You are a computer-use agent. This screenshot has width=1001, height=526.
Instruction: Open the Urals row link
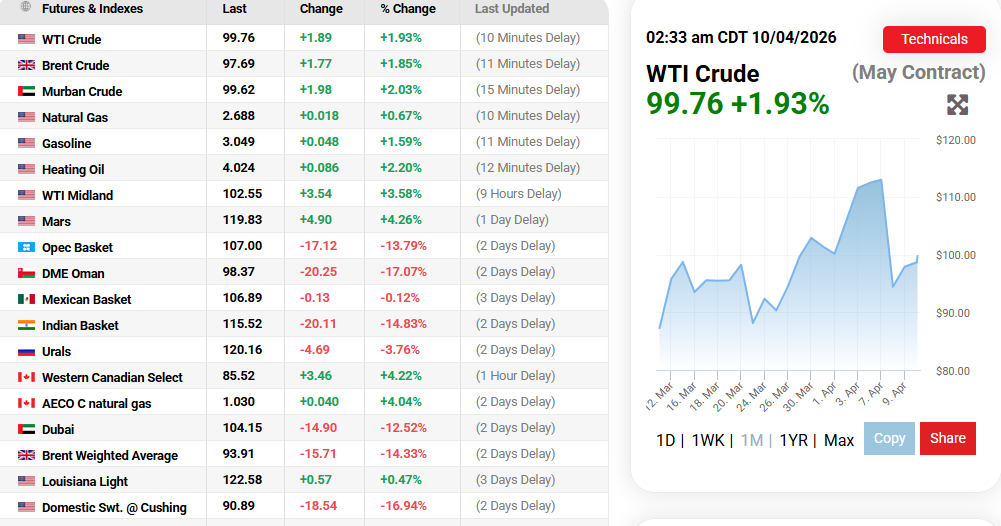tap(56, 352)
